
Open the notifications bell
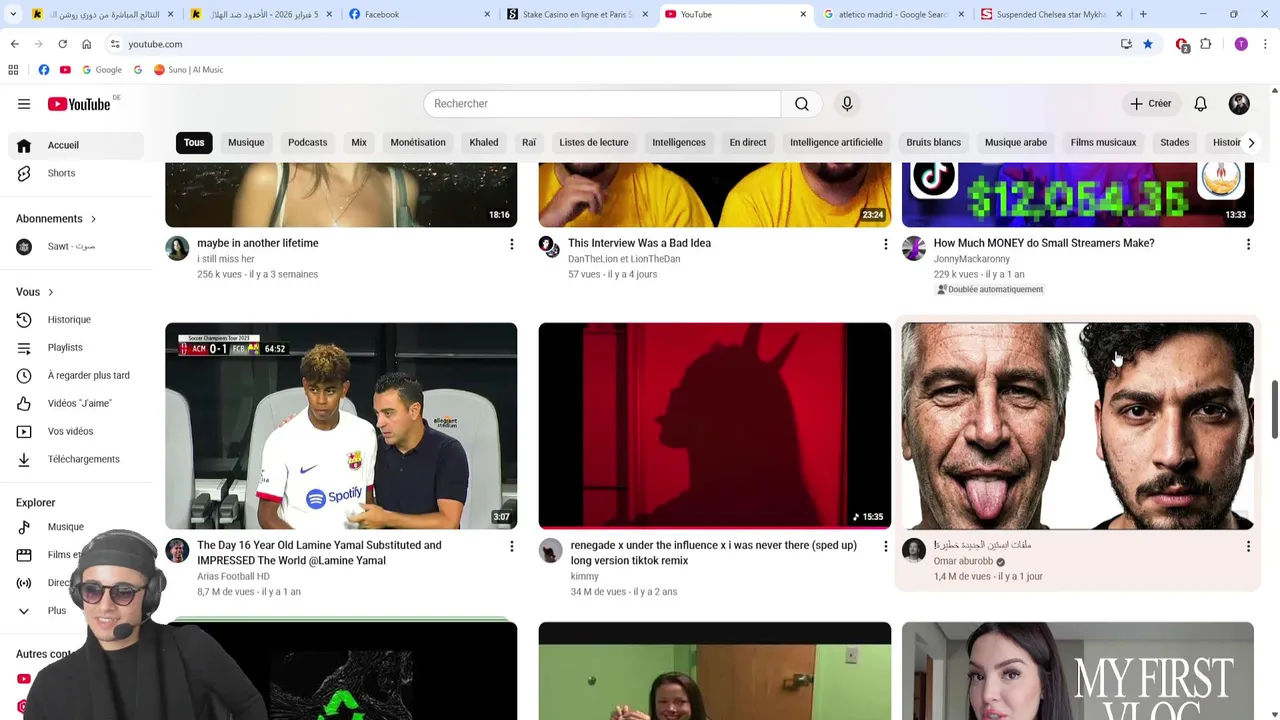coord(1200,104)
